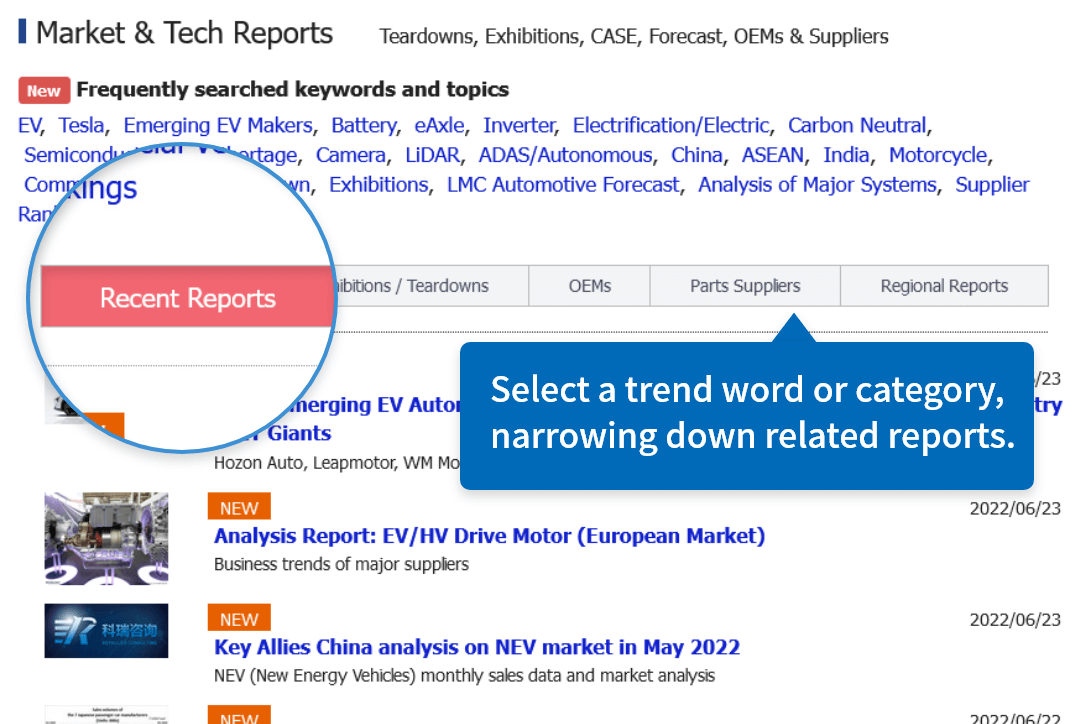Click the 'Market & Tech Reports' heading

point(184,33)
